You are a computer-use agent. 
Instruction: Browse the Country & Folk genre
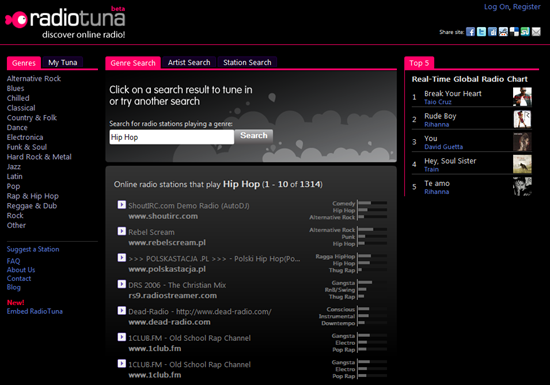(x=32, y=118)
